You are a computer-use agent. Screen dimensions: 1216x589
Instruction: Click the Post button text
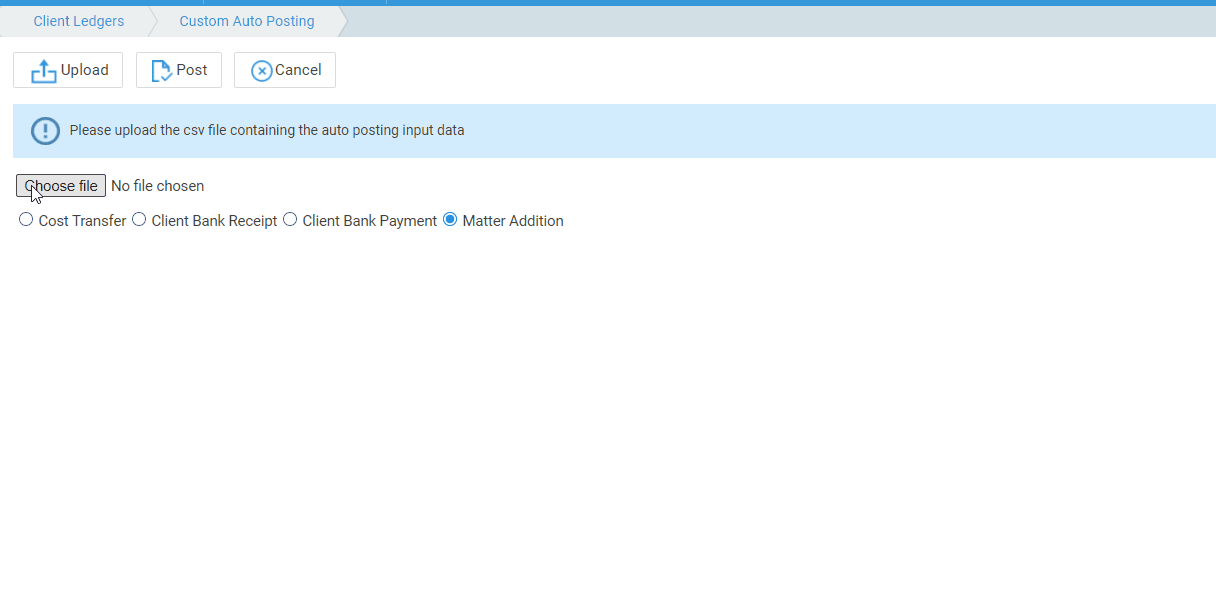click(192, 70)
